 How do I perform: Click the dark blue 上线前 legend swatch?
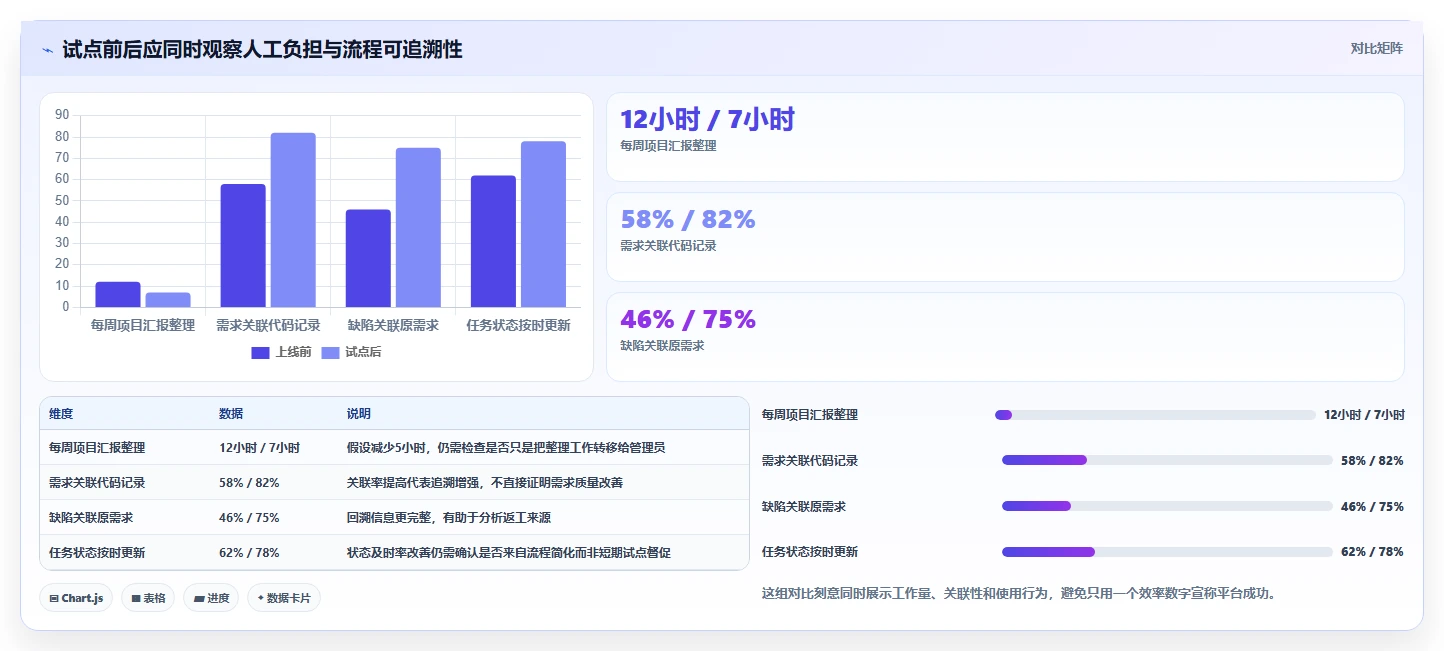[x=260, y=352]
